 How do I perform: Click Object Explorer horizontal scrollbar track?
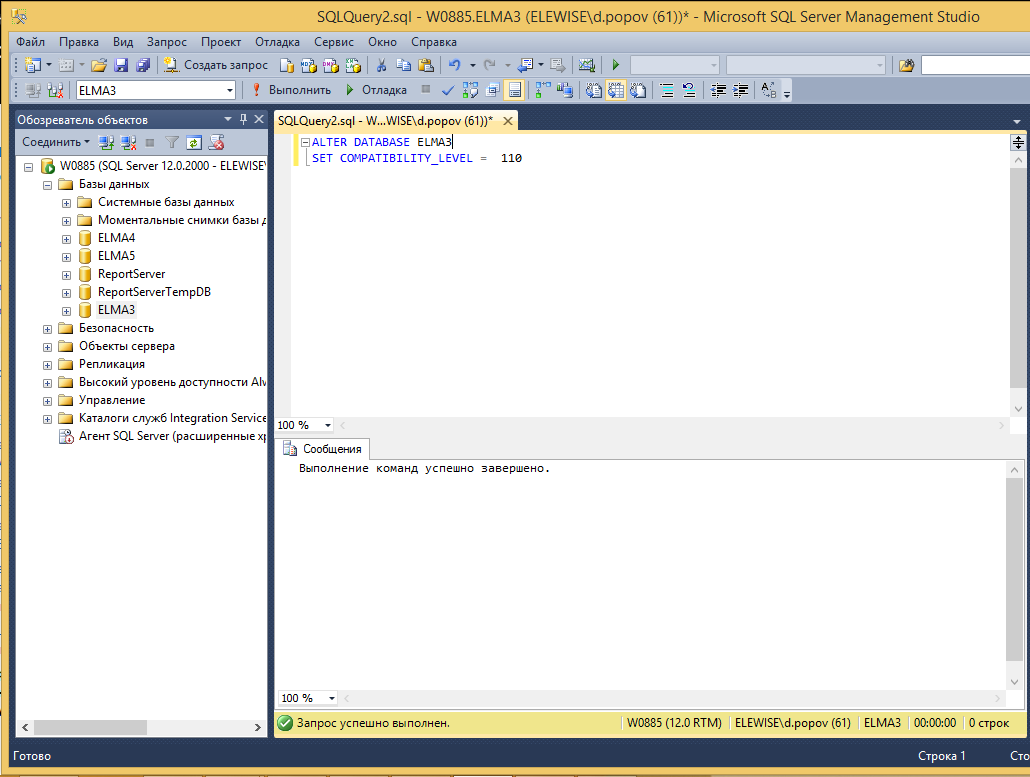point(200,727)
